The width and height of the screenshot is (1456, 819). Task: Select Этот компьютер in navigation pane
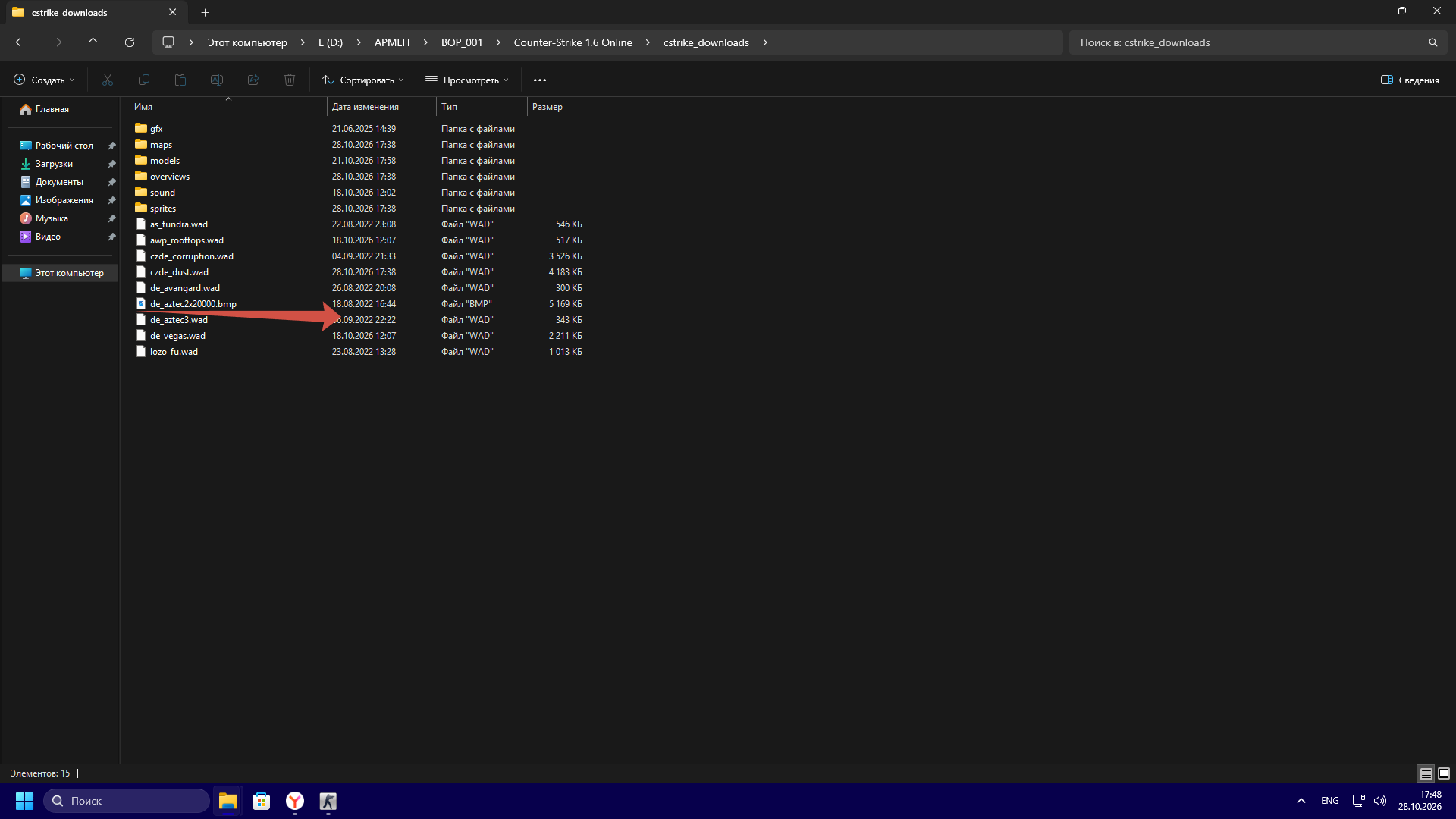click(x=61, y=273)
